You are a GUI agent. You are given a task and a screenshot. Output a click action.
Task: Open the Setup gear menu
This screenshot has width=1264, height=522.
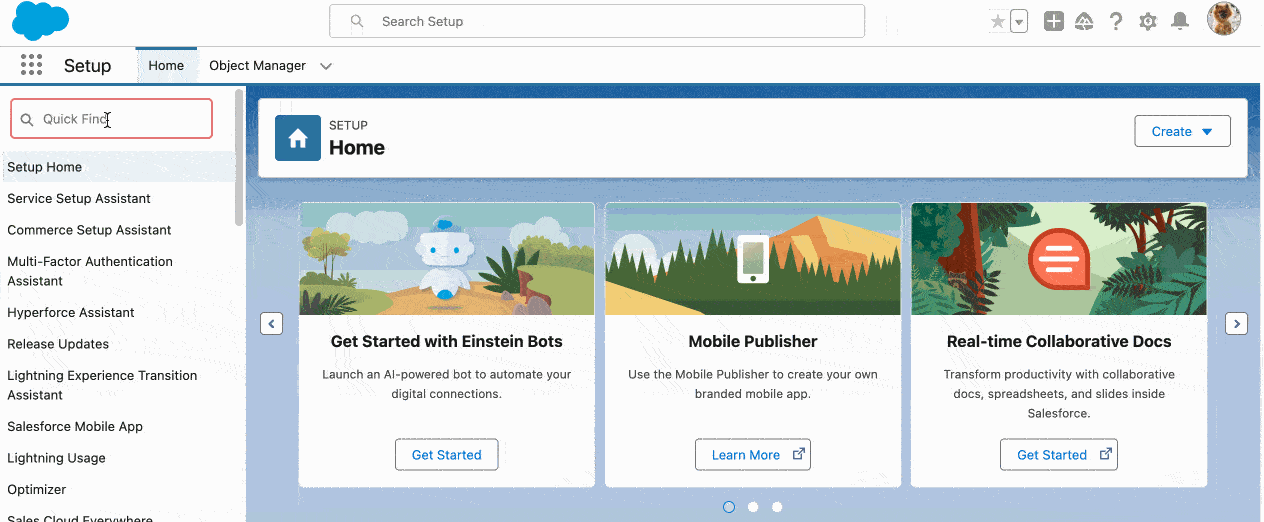click(1148, 21)
